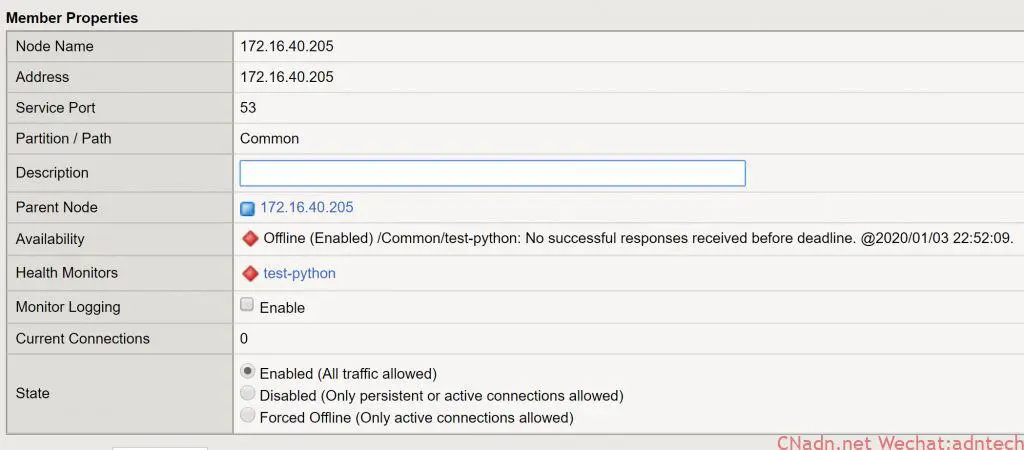Viewport: 1024px width, 450px height.
Task: Open the test-python health monitor link
Action: [x=299, y=273]
